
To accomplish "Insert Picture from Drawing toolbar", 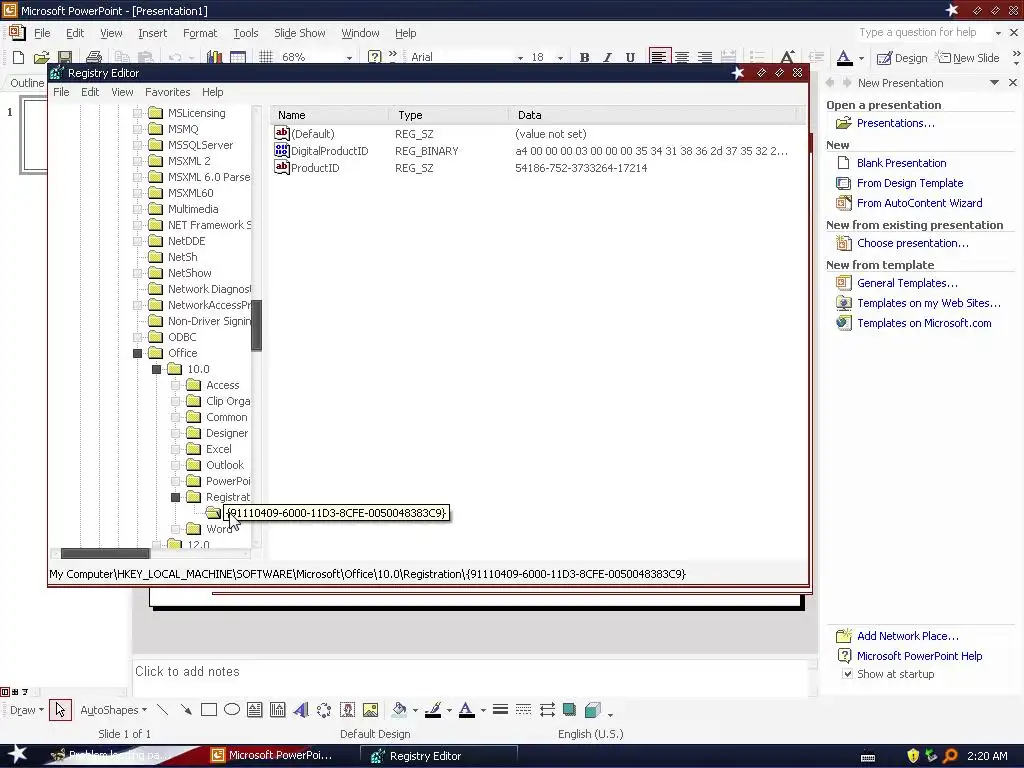I will coord(370,710).
